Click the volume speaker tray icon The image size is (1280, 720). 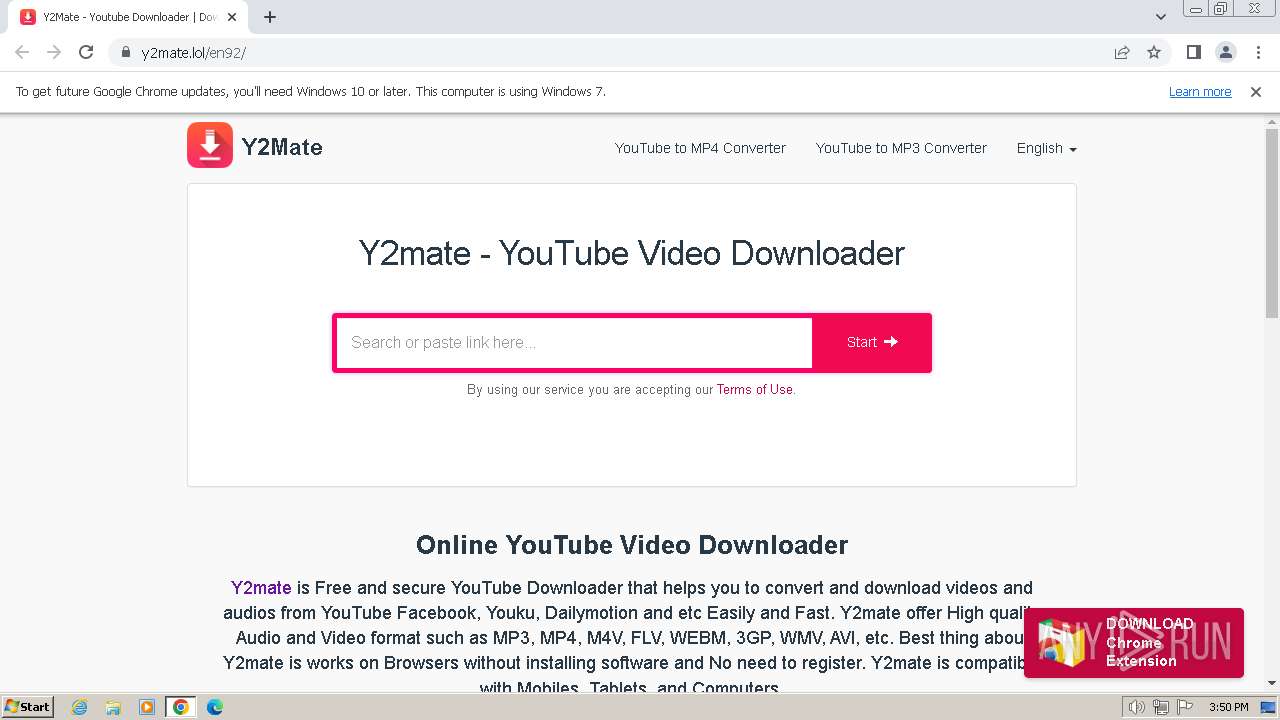tap(1136, 707)
